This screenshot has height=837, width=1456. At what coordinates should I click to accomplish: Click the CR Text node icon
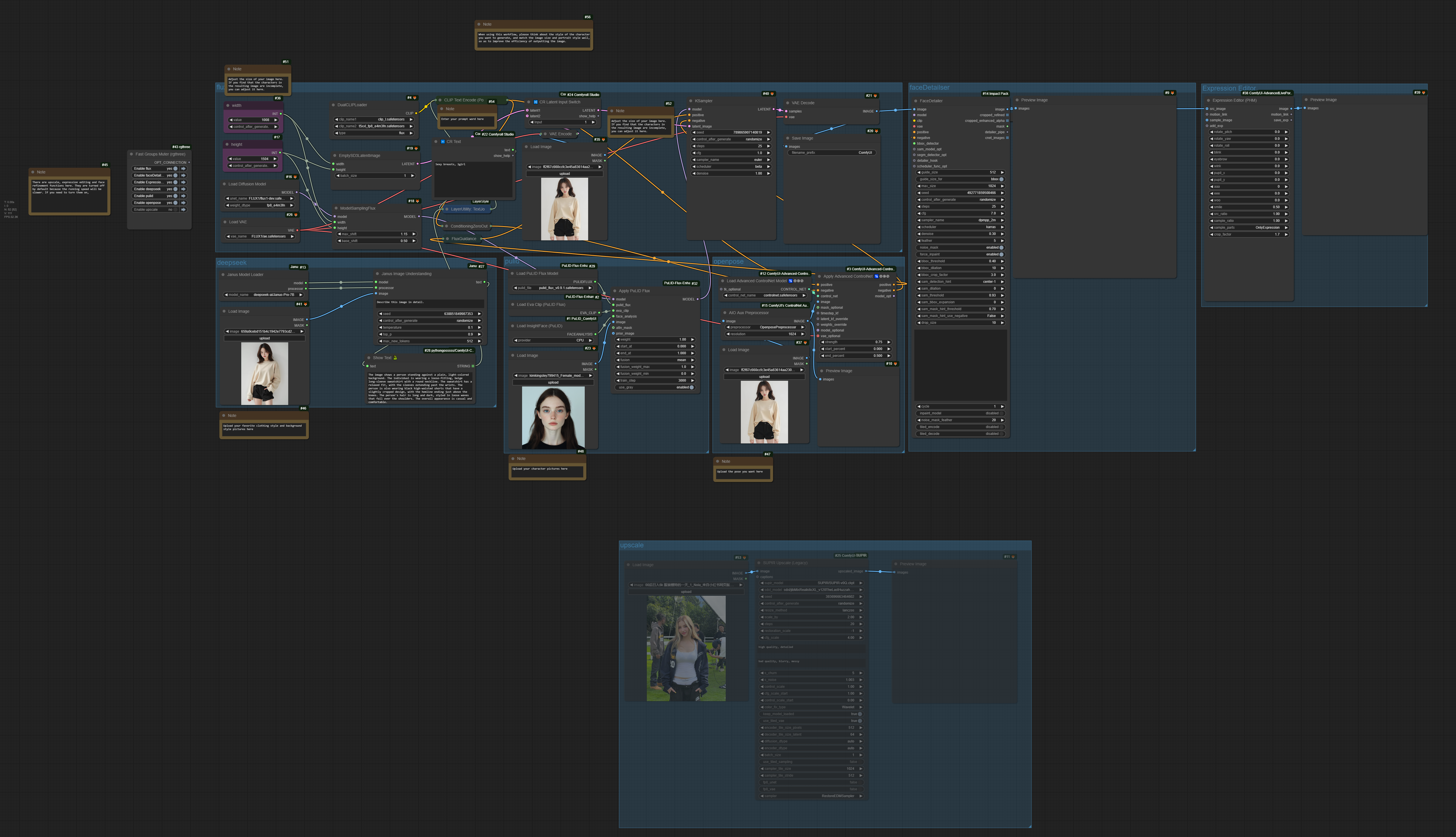tap(443, 142)
